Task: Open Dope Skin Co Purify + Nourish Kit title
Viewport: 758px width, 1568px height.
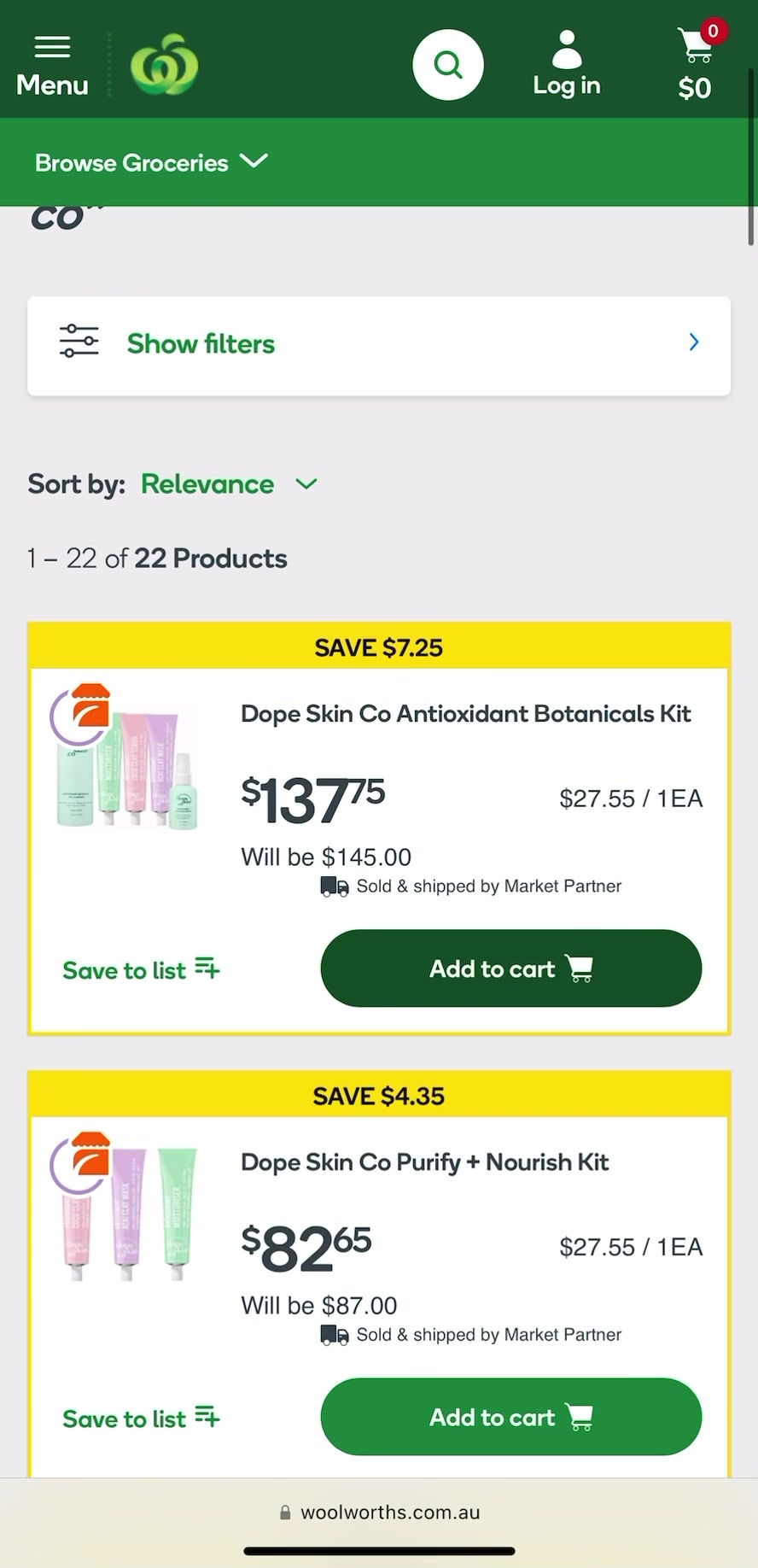Action: 424,1162
